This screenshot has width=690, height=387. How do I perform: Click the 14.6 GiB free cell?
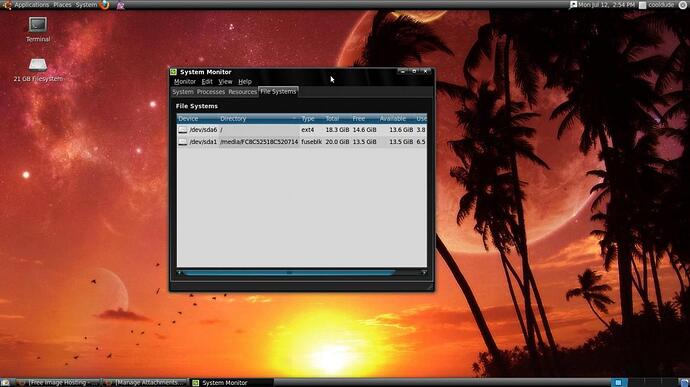(x=364, y=130)
